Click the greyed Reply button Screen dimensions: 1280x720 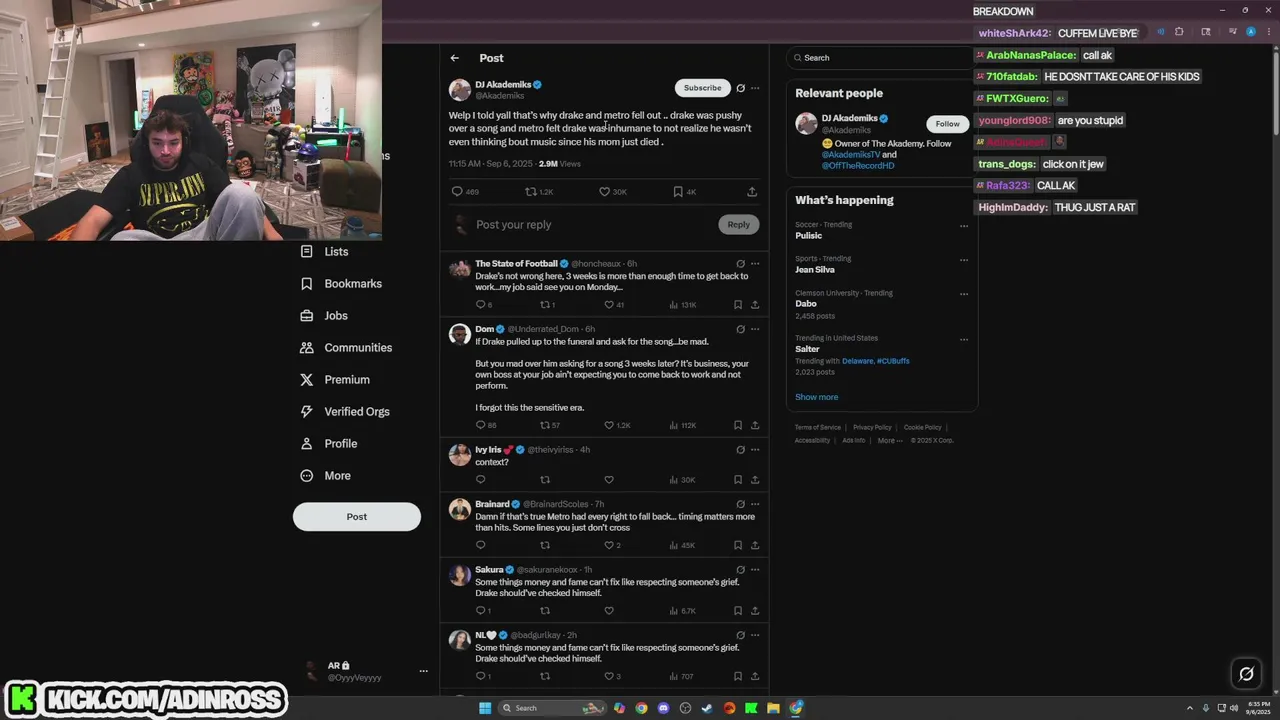tap(738, 224)
